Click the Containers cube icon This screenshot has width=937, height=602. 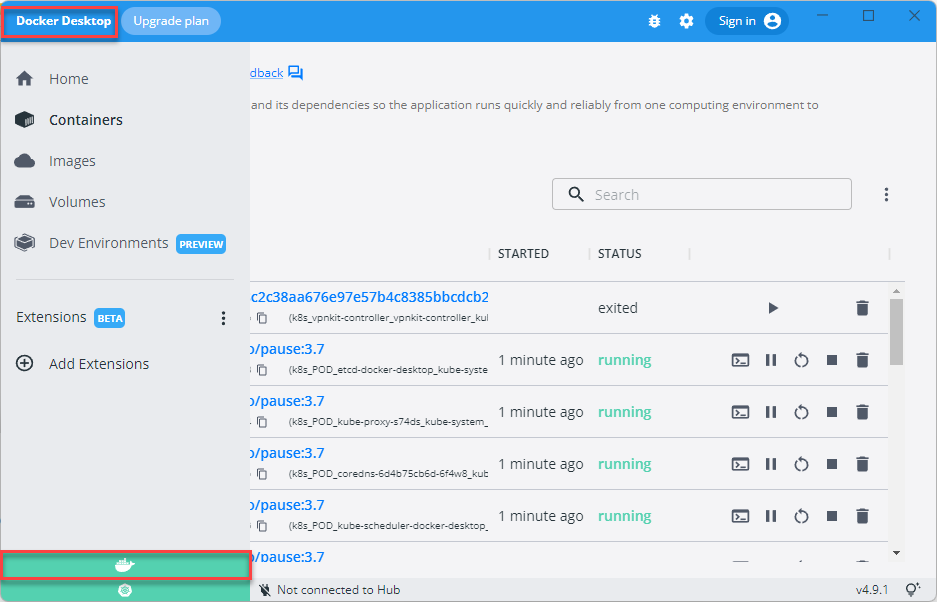[25, 120]
